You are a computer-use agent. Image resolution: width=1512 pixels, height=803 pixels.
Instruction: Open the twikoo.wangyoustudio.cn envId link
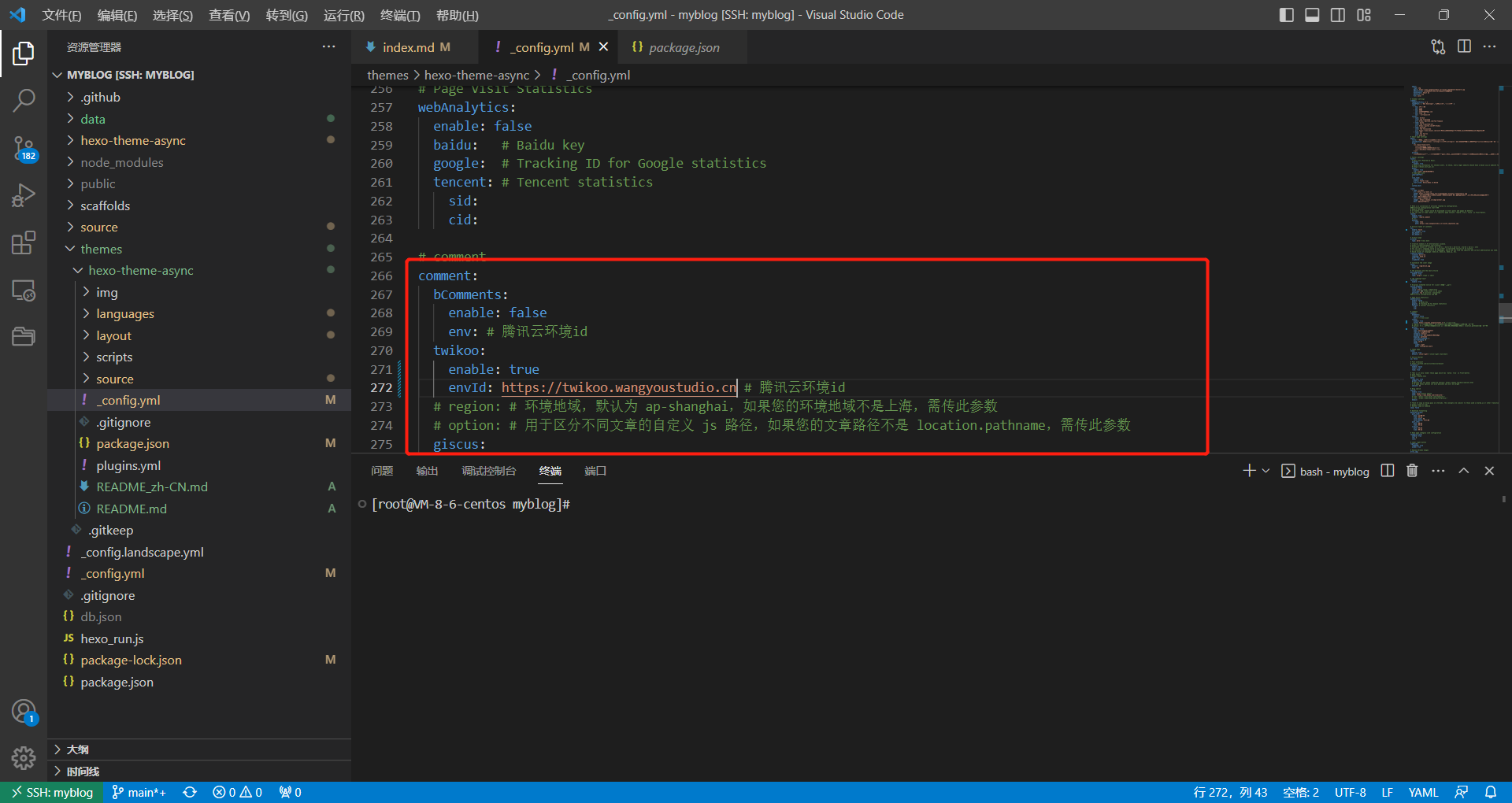(618, 387)
